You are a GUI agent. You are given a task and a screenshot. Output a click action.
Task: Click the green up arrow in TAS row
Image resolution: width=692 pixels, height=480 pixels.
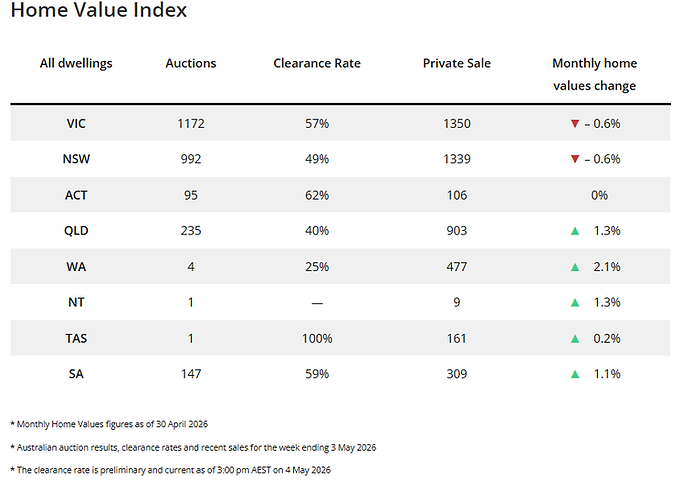click(x=575, y=339)
